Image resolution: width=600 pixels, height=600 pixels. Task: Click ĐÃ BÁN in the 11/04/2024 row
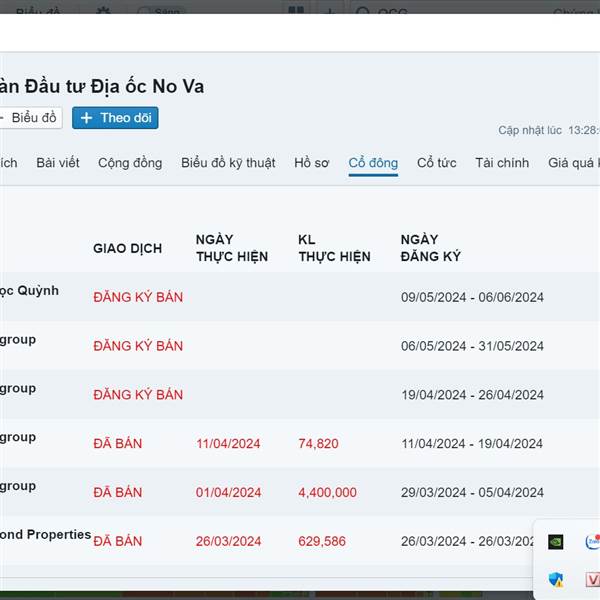[117, 443]
